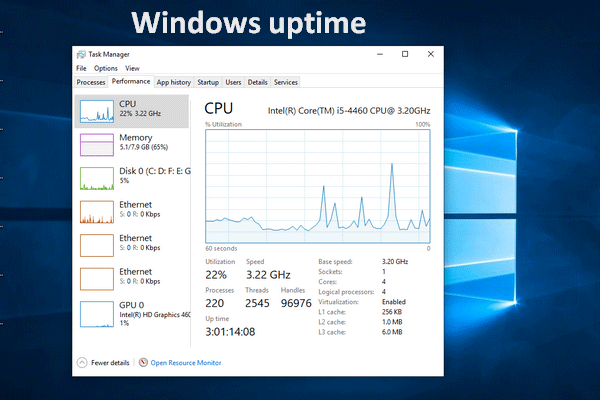
Task: Select the Memory usage thumbnail
Action: point(97,145)
